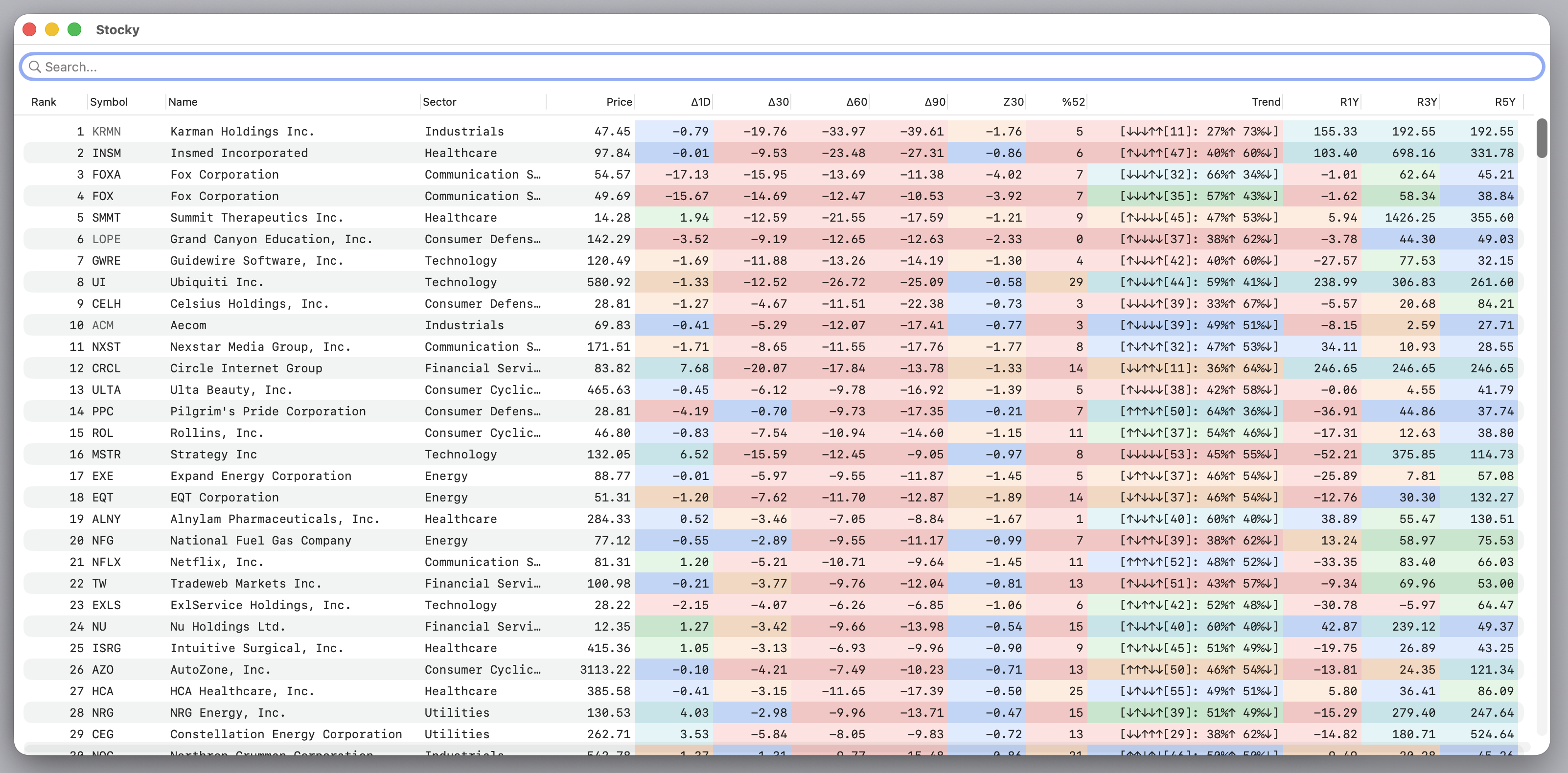Click AutoZone price 3113.22
This screenshot has height=773, width=1568.
pos(605,670)
